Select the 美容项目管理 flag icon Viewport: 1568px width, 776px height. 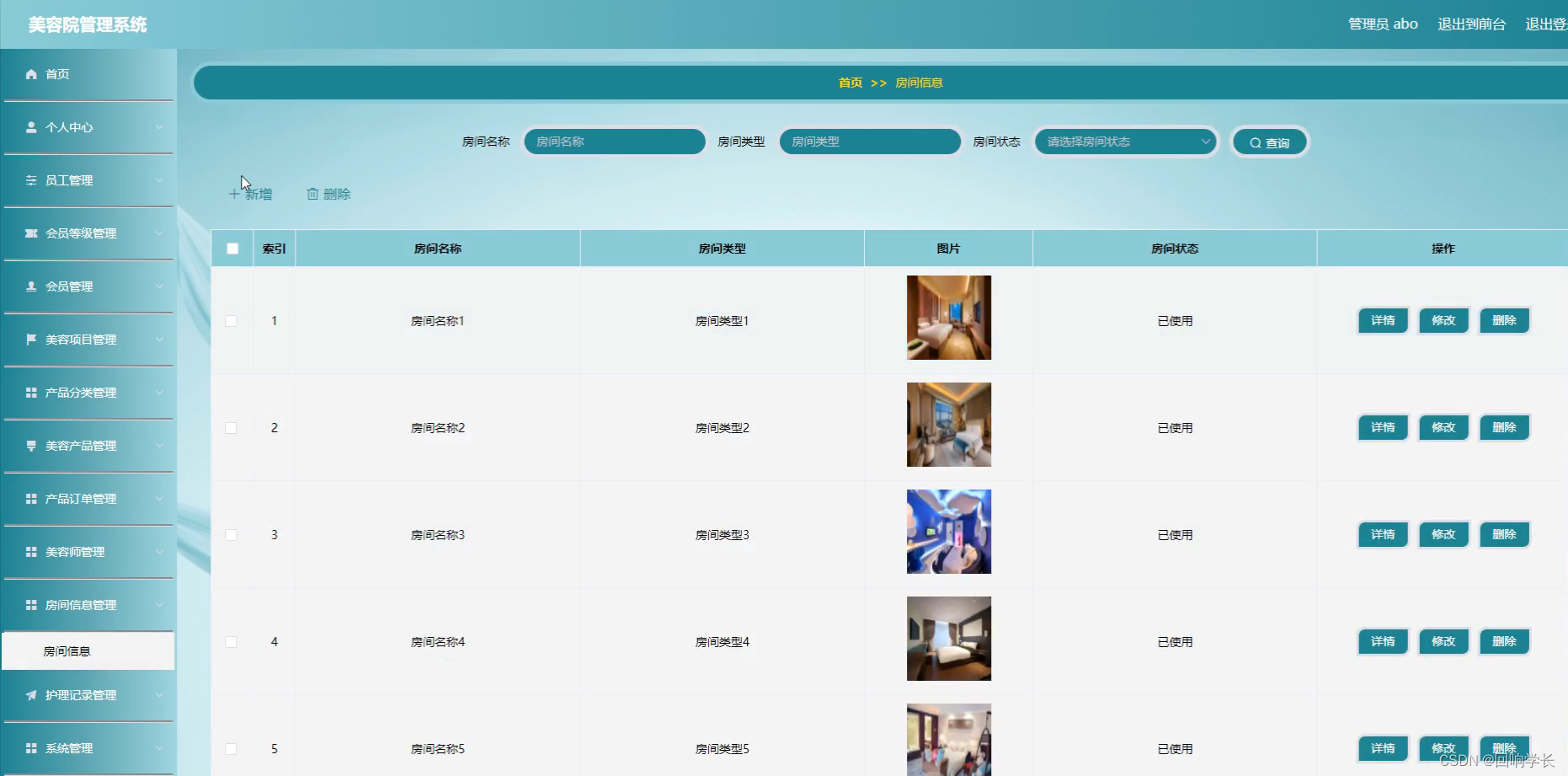click(30, 340)
